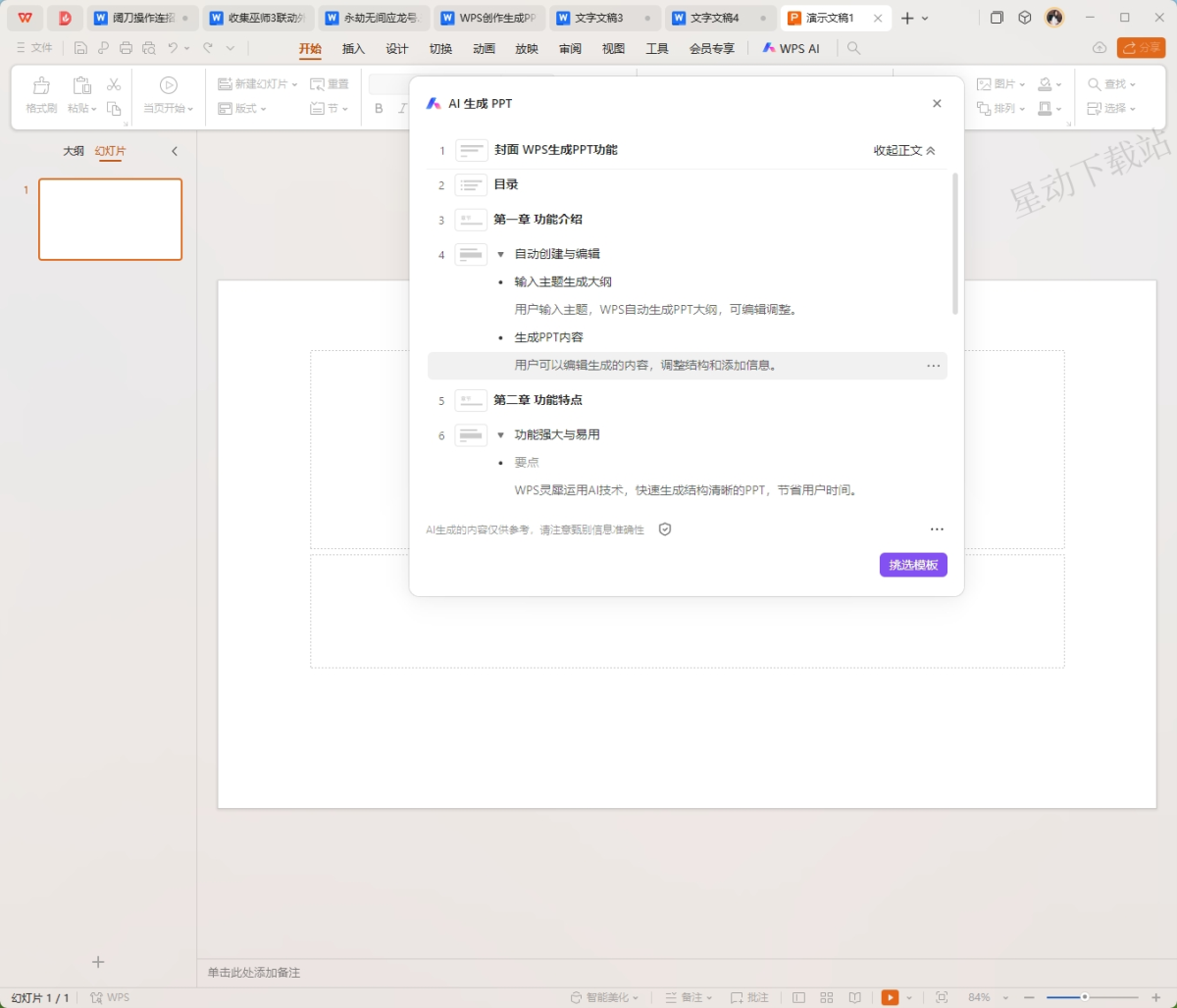The image size is (1177, 1008).
Task: Close the AI 生成 PPT dialog
Action: pyautogui.click(x=937, y=103)
